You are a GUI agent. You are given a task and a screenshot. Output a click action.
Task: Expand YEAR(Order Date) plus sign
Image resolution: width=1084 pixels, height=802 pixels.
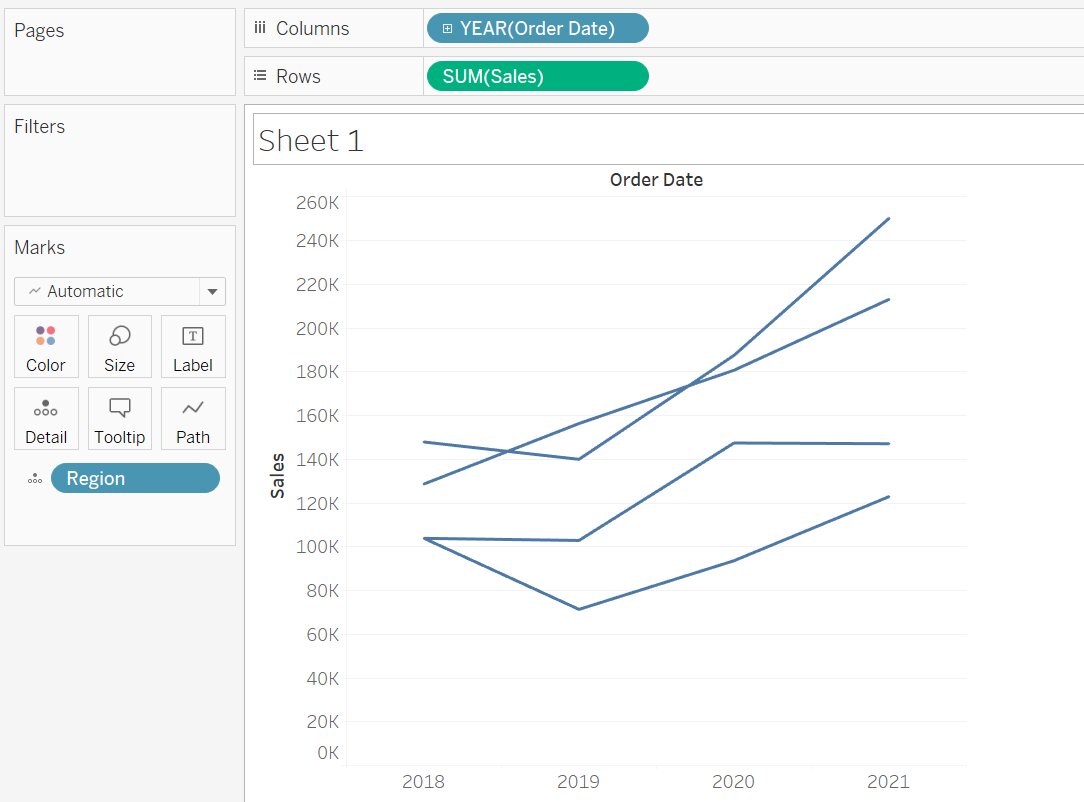(x=447, y=29)
